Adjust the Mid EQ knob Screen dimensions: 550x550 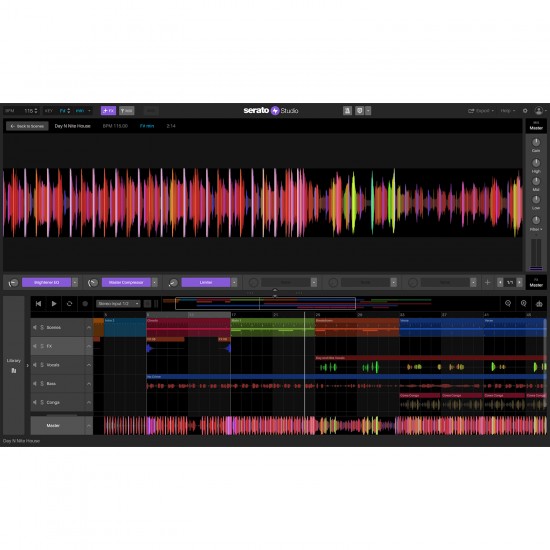tap(536, 181)
